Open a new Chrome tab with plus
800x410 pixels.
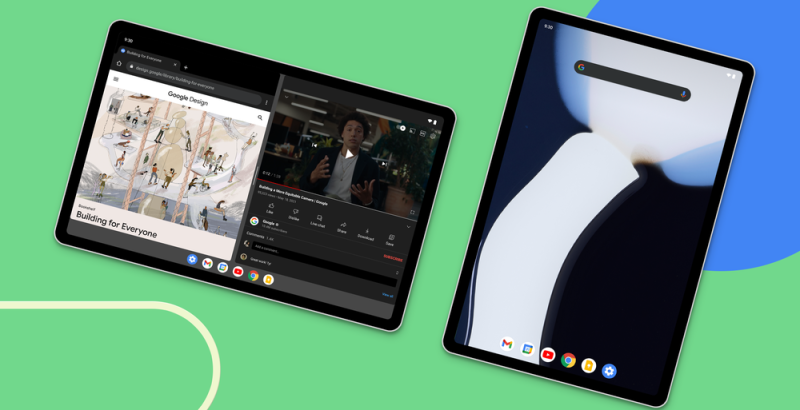pos(186,67)
